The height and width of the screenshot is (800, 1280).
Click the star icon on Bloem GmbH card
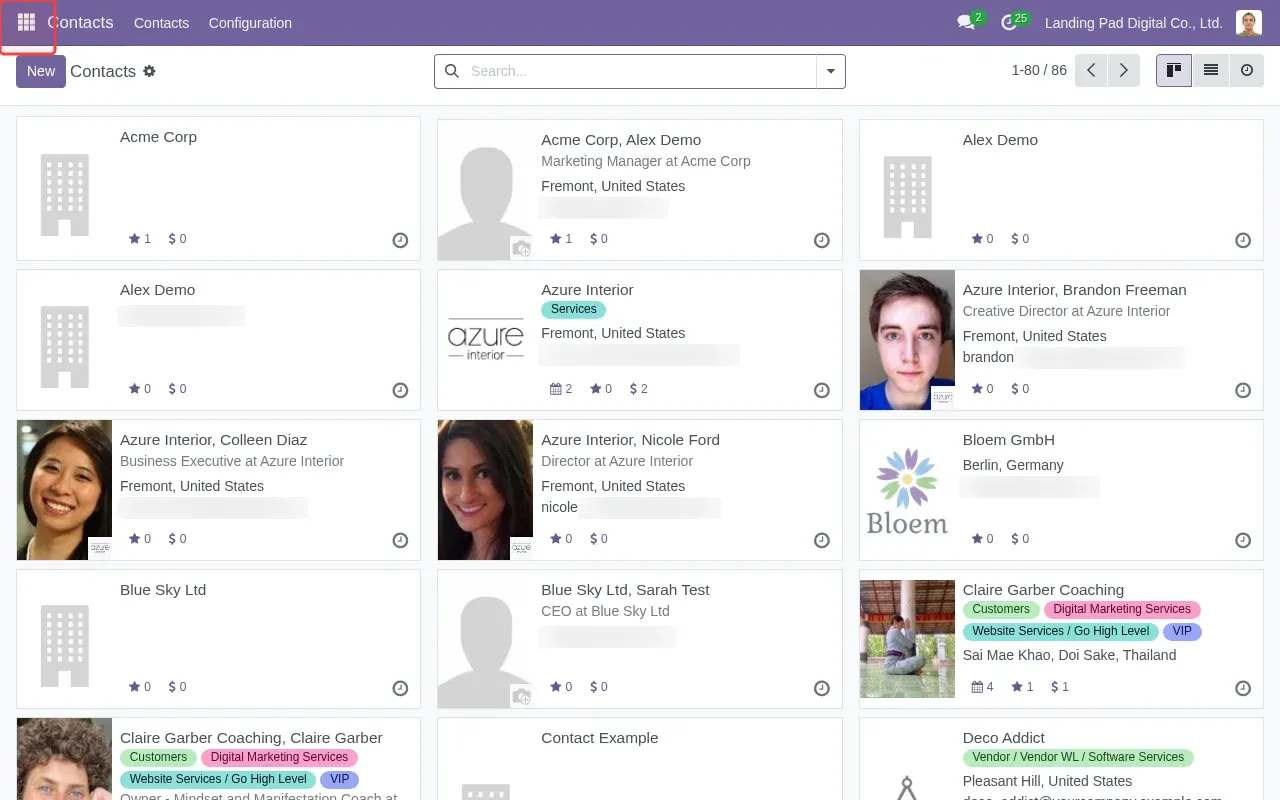click(977, 539)
